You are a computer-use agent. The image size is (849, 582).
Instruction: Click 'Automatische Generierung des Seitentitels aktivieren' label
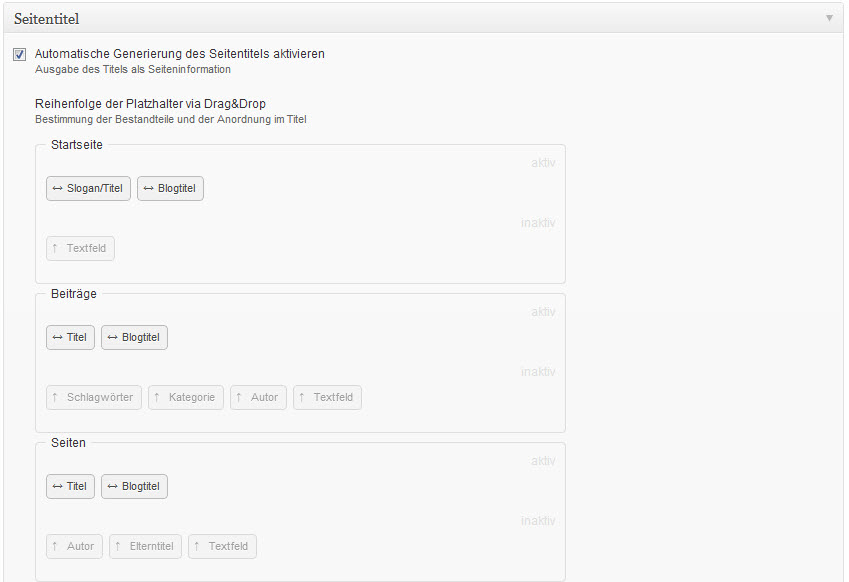tap(180, 54)
